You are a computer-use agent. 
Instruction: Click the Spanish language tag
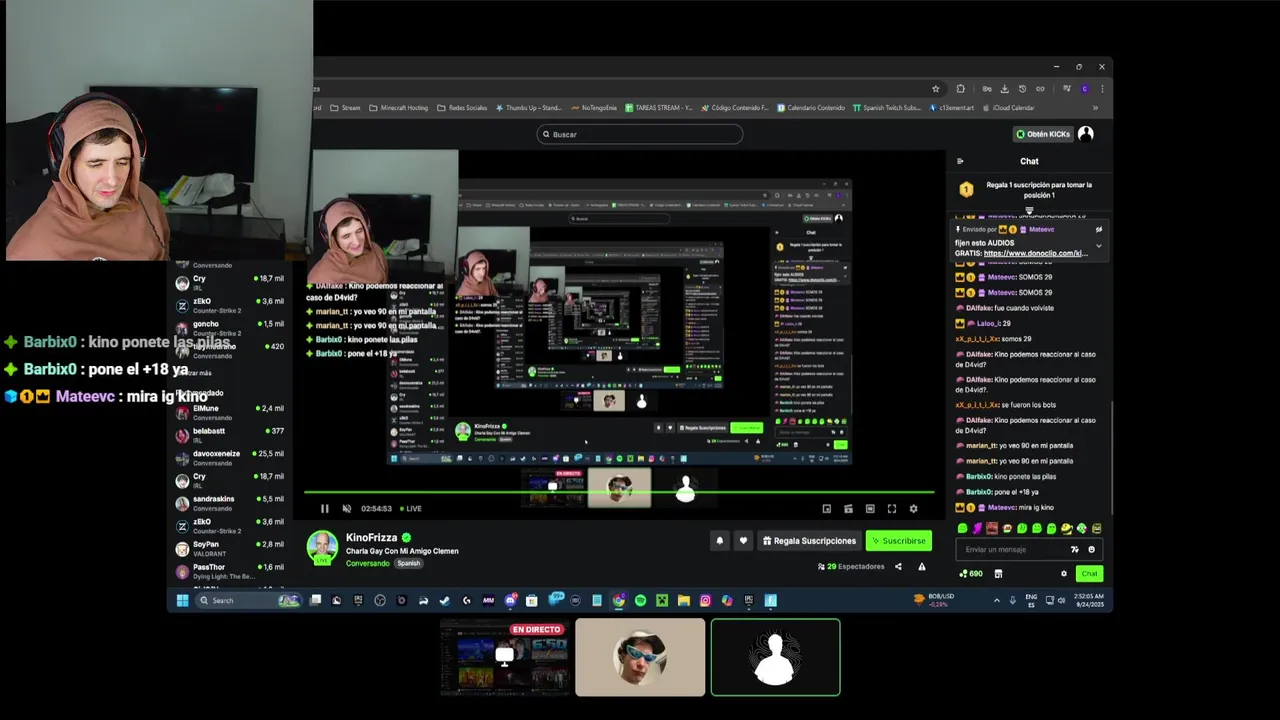coord(408,563)
